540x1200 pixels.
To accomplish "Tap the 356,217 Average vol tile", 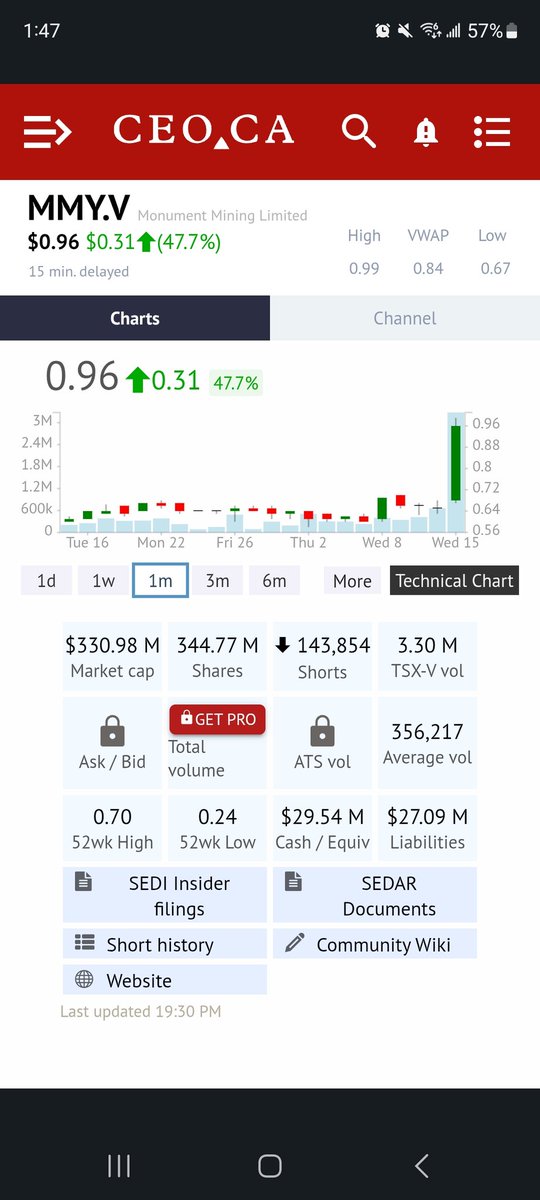I will point(427,743).
